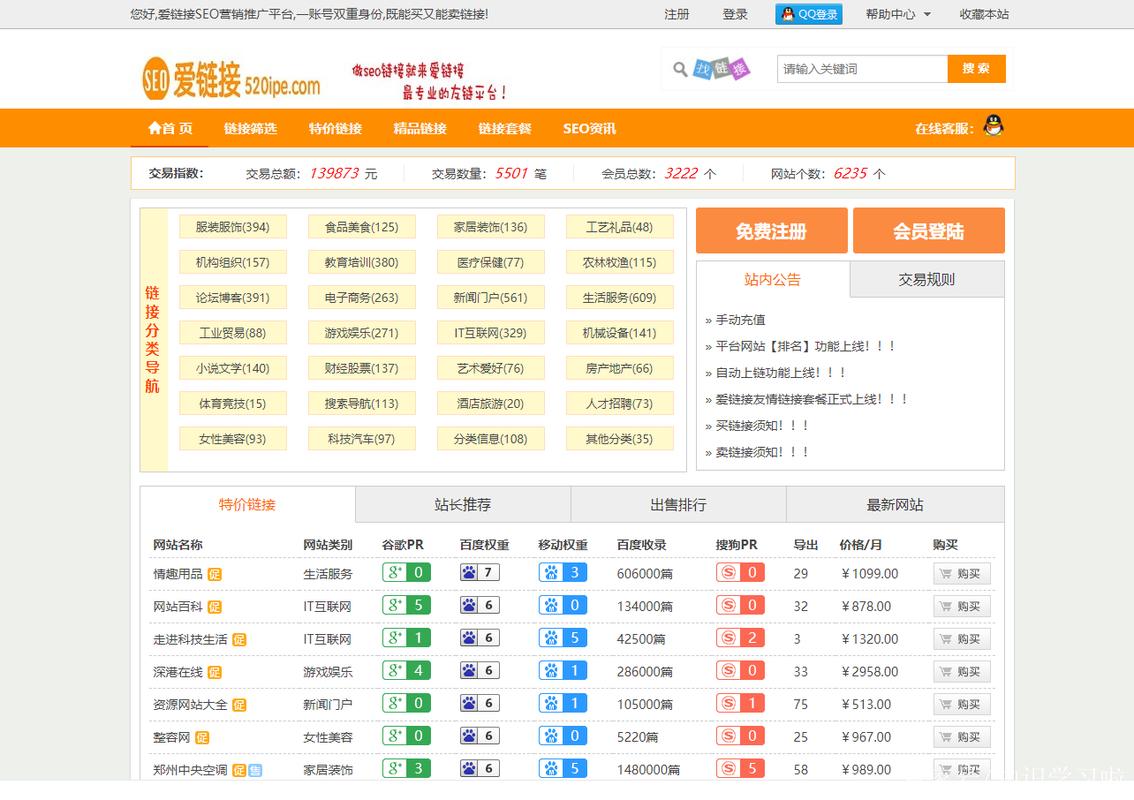This screenshot has width=1134, height=800.
Task: Click 收藏本站 in the top bar
Action: (x=983, y=14)
